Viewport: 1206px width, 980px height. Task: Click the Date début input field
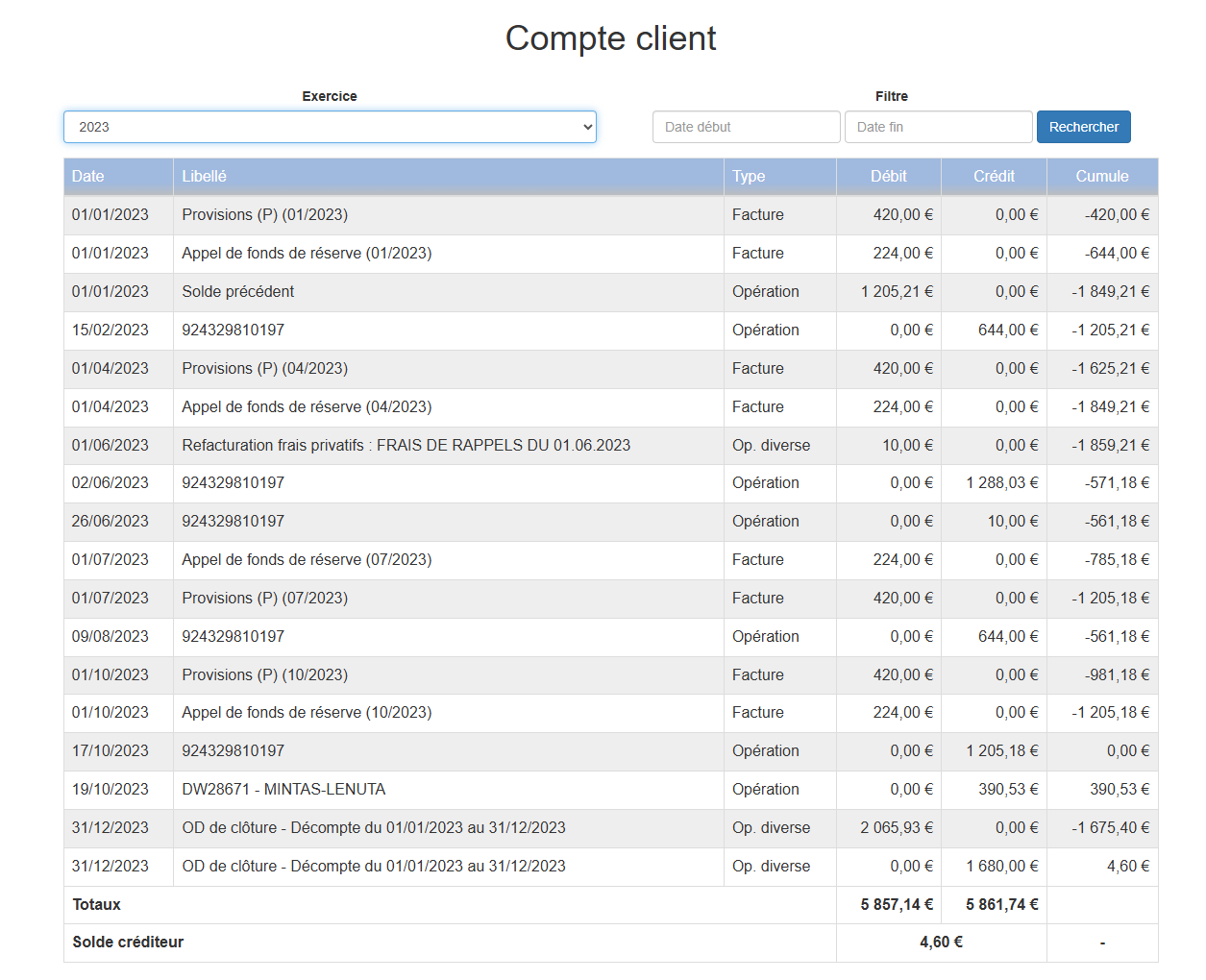(746, 127)
